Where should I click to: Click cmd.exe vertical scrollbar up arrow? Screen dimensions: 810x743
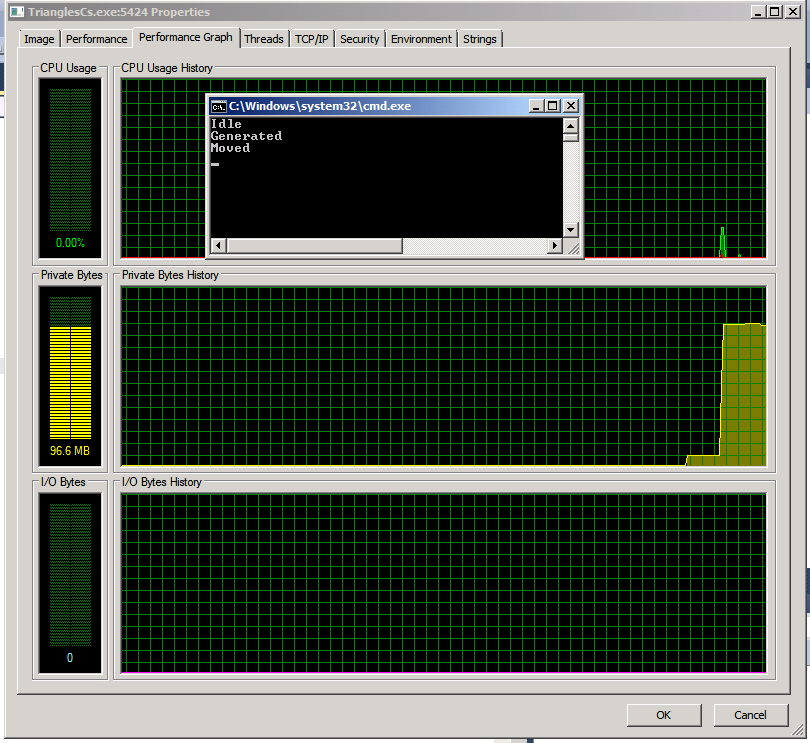point(570,126)
